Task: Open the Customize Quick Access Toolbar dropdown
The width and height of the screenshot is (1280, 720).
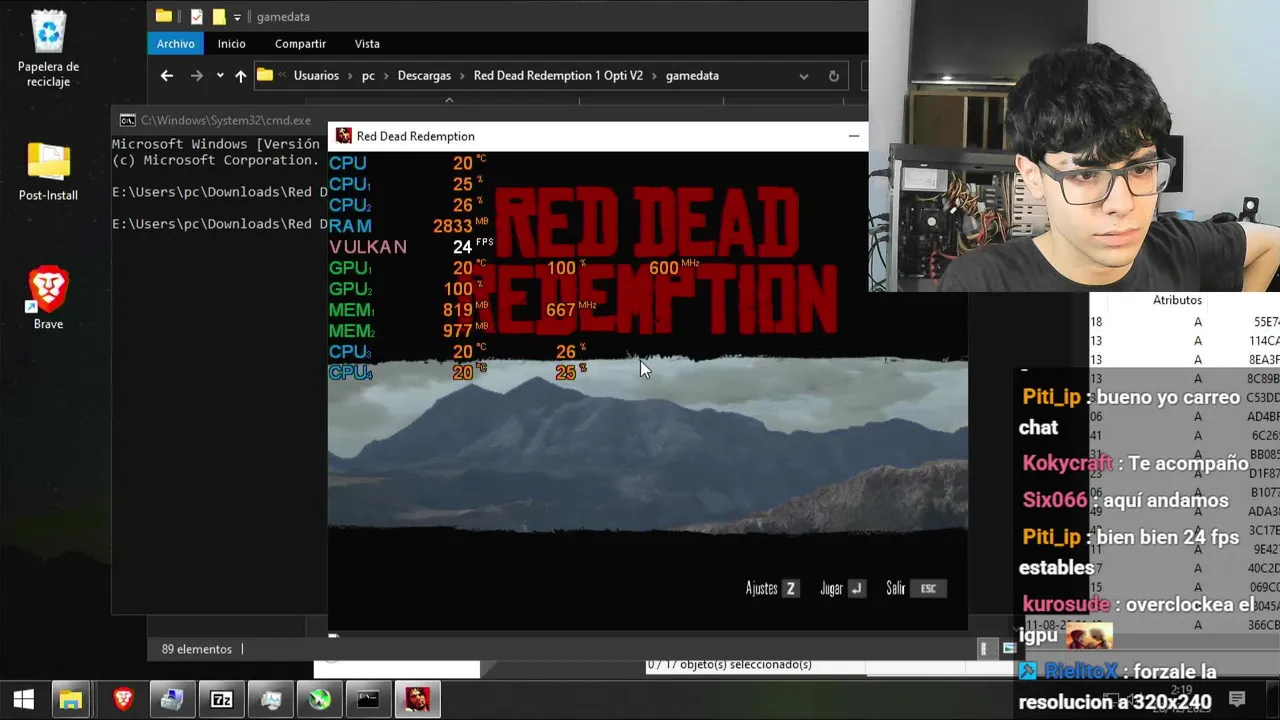Action: click(237, 17)
